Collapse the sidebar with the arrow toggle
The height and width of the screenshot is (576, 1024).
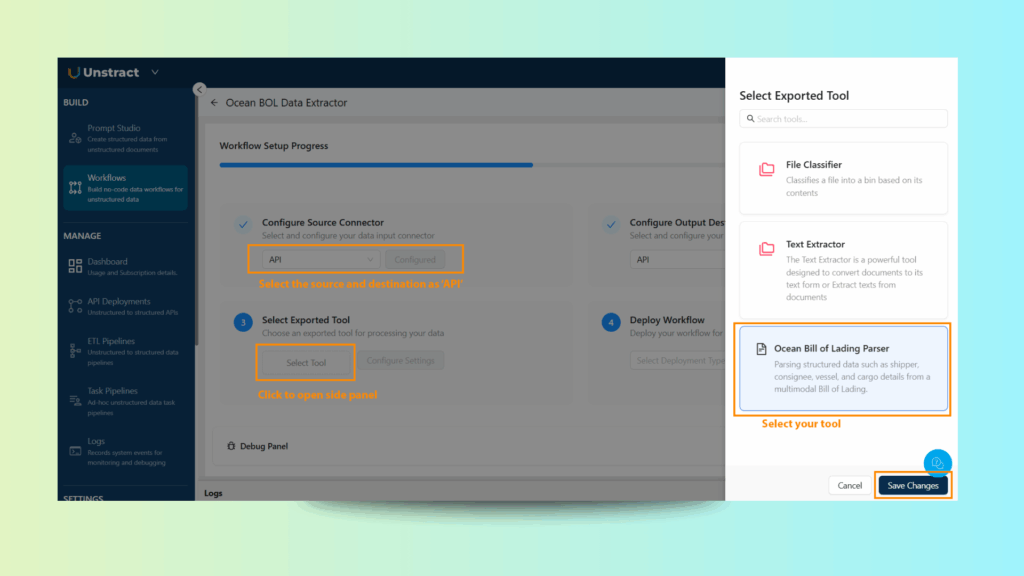[199, 89]
